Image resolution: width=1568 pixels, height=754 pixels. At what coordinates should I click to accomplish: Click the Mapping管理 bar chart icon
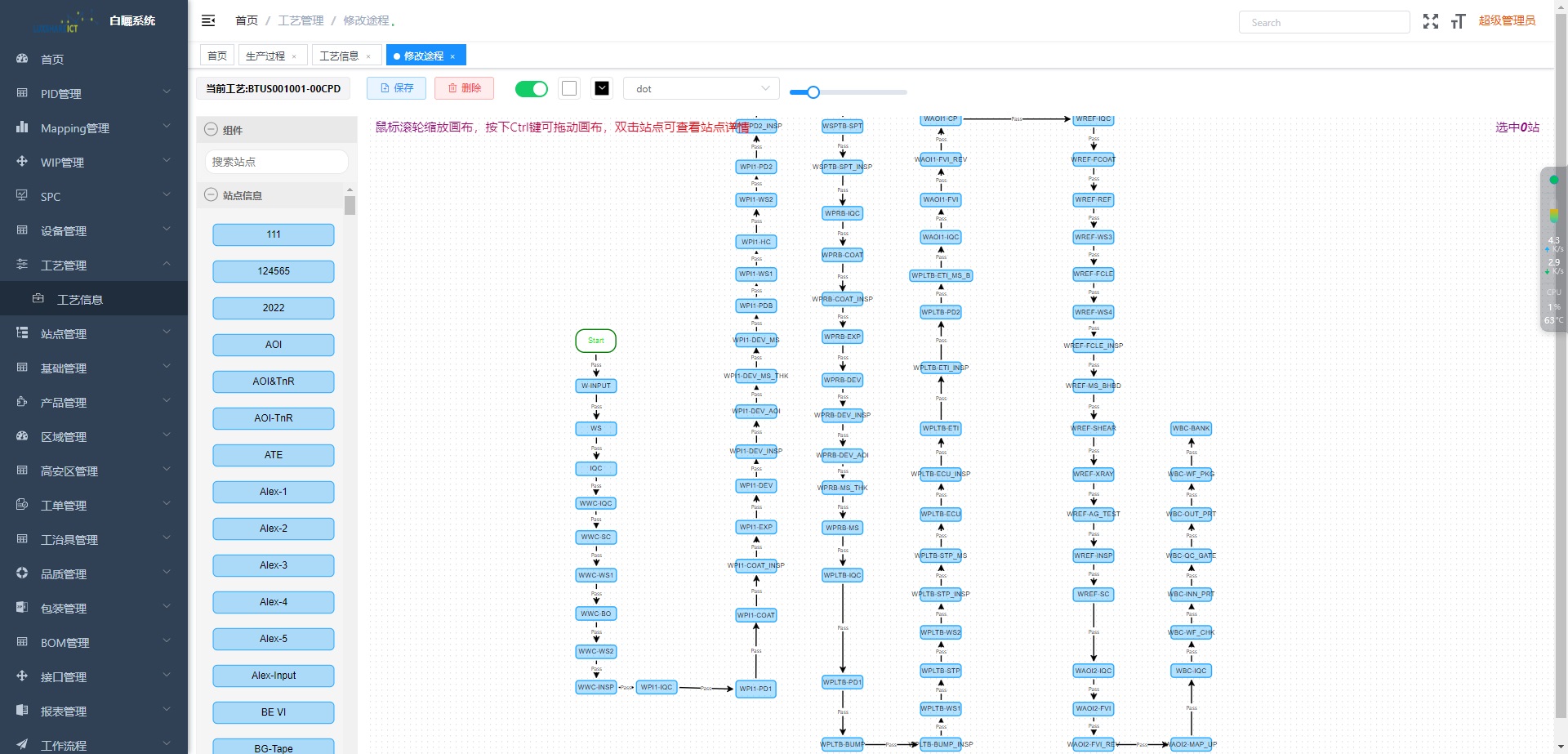click(22, 127)
